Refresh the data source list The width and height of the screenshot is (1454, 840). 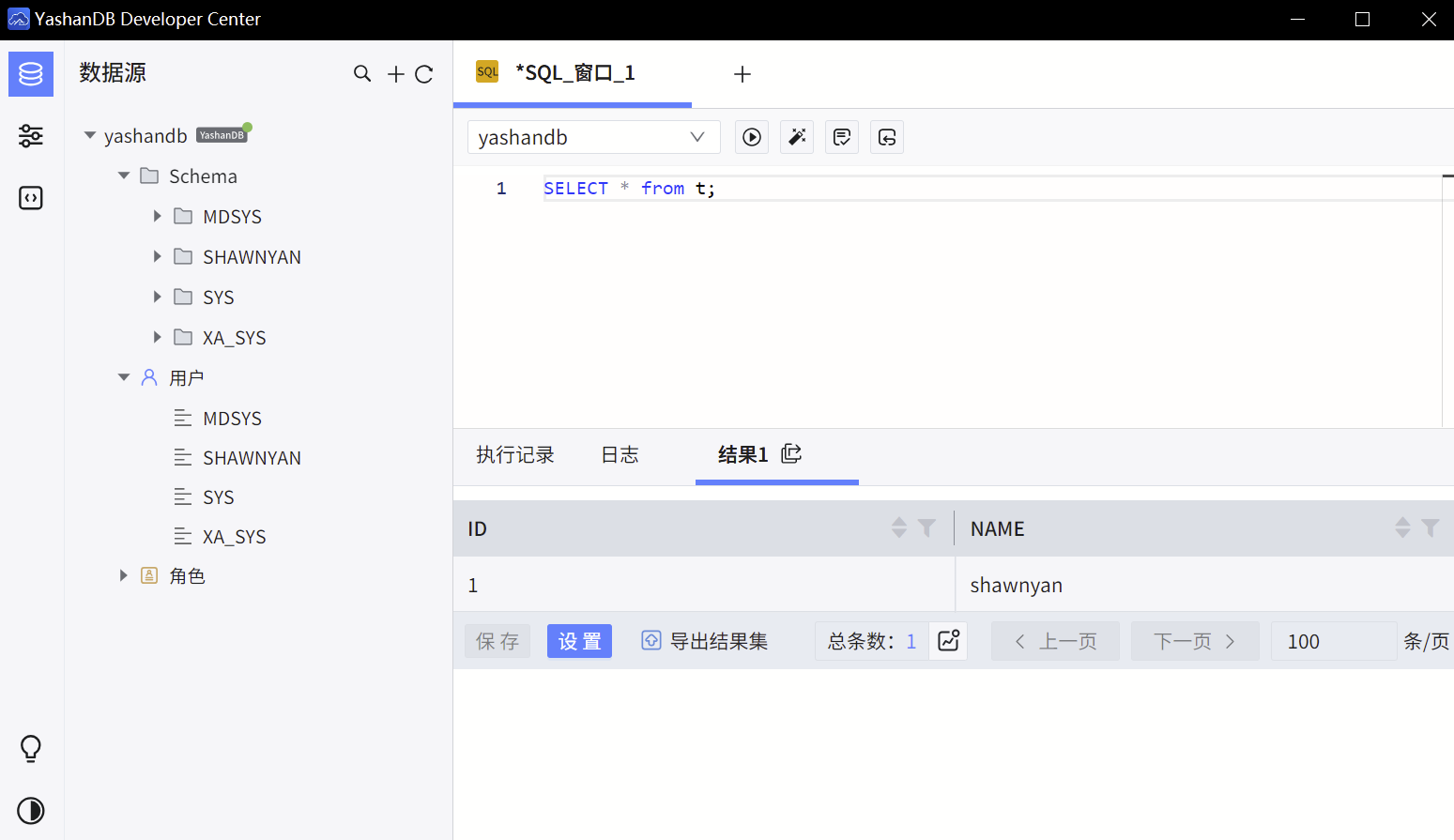(424, 74)
